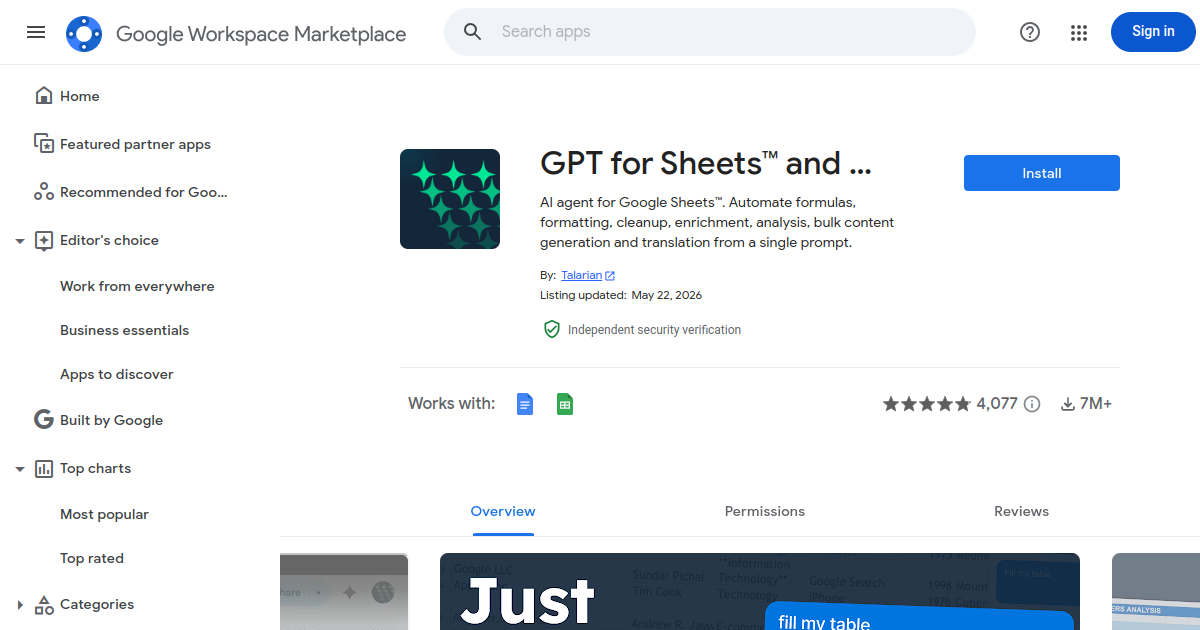Click the 7M+ downloads count

[1096, 404]
